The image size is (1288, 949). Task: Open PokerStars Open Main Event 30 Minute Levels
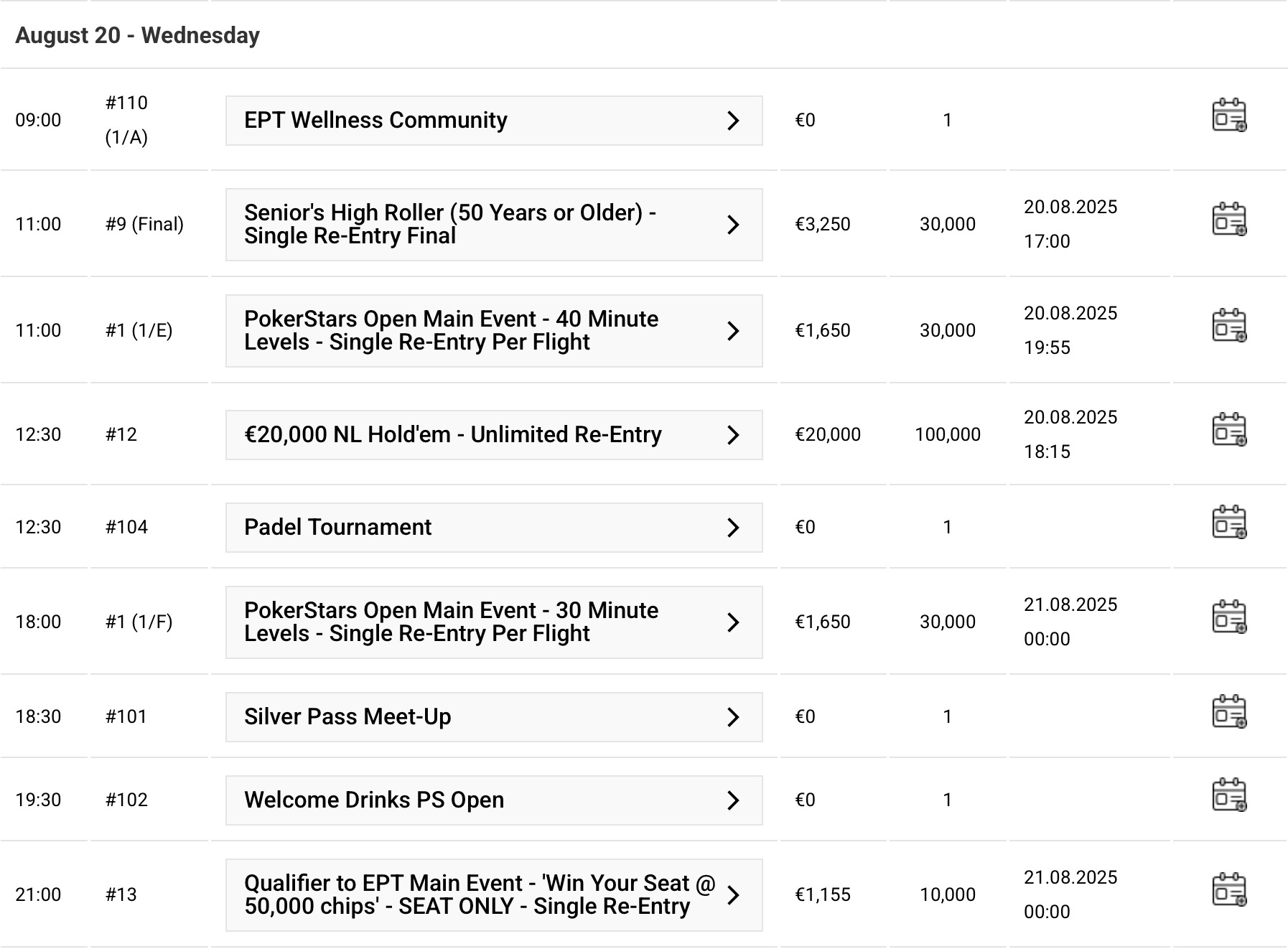click(451, 622)
